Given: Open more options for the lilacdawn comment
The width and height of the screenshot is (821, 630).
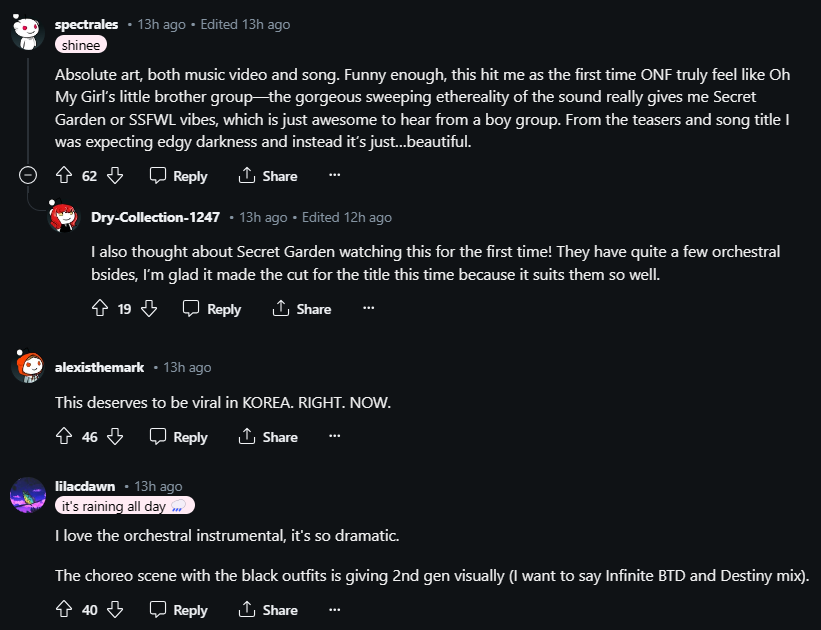Looking at the screenshot, I should 334,610.
